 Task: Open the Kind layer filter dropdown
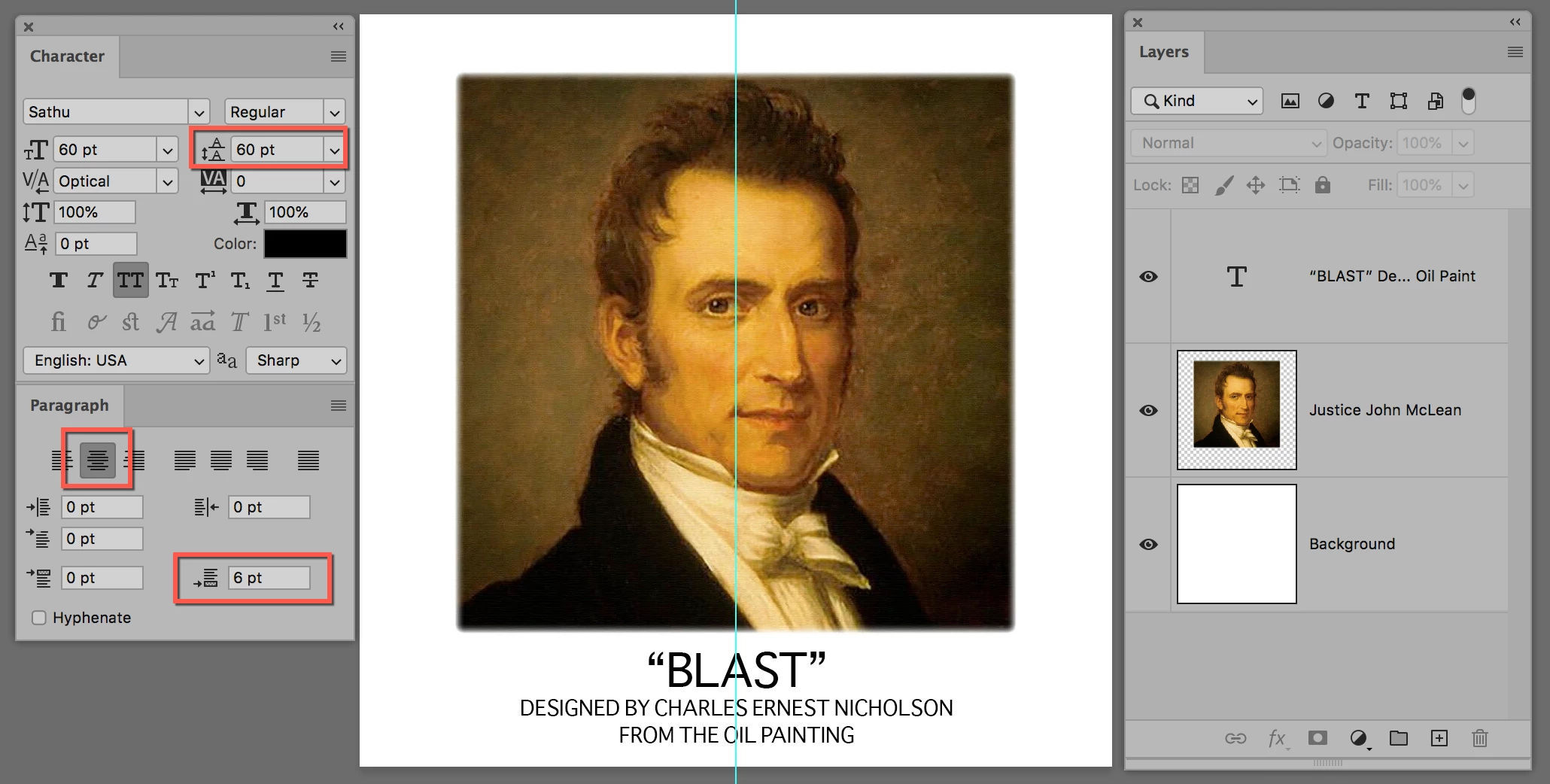tap(1196, 101)
